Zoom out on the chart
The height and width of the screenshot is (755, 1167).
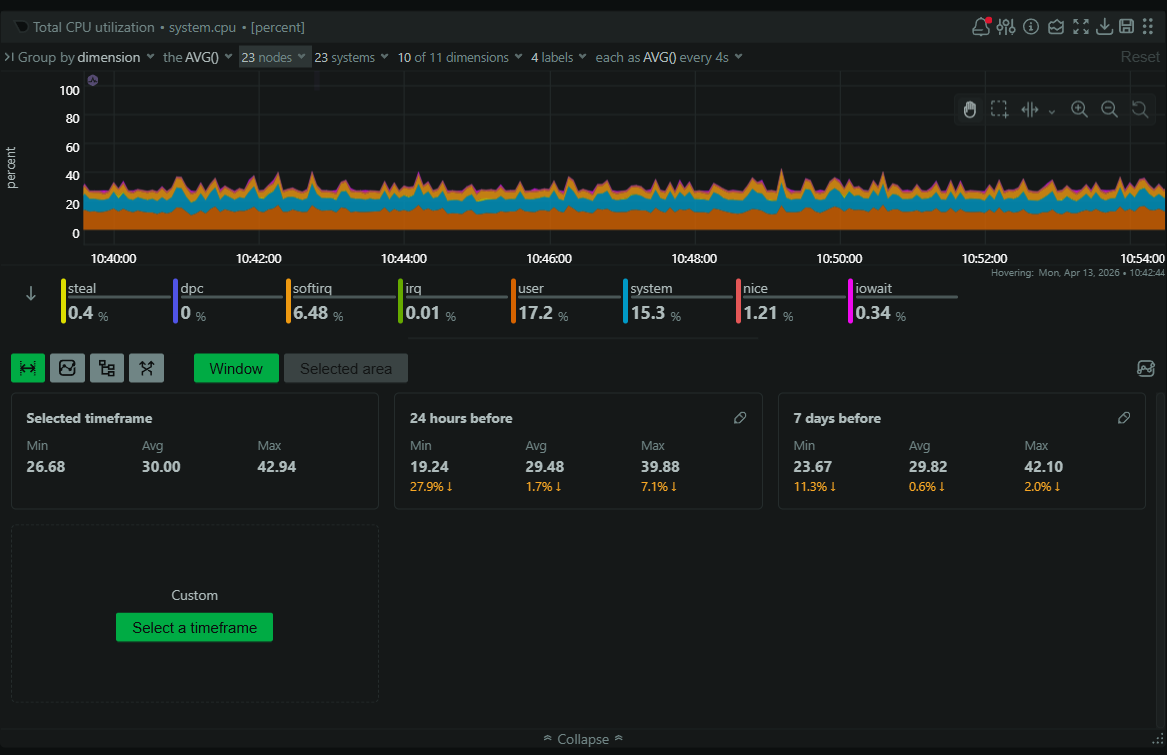coord(1109,109)
